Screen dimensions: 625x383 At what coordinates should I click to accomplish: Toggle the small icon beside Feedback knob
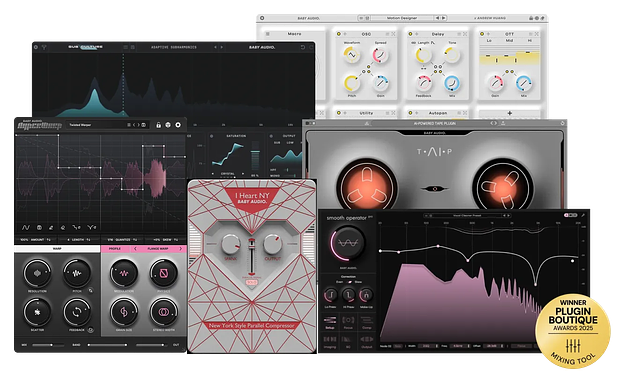point(91,330)
